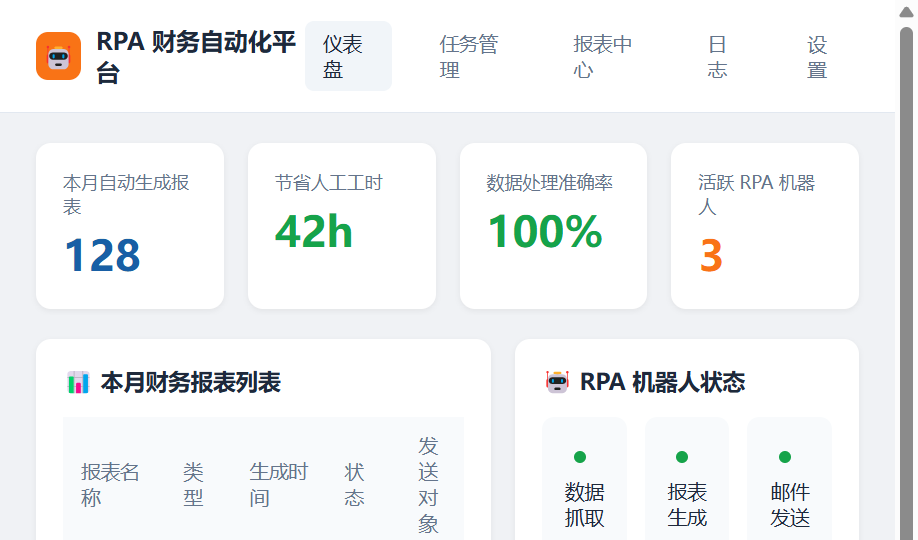Click the RPA 财务自动化平台 title
Image resolution: width=918 pixels, height=540 pixels.
click(196, 57)
